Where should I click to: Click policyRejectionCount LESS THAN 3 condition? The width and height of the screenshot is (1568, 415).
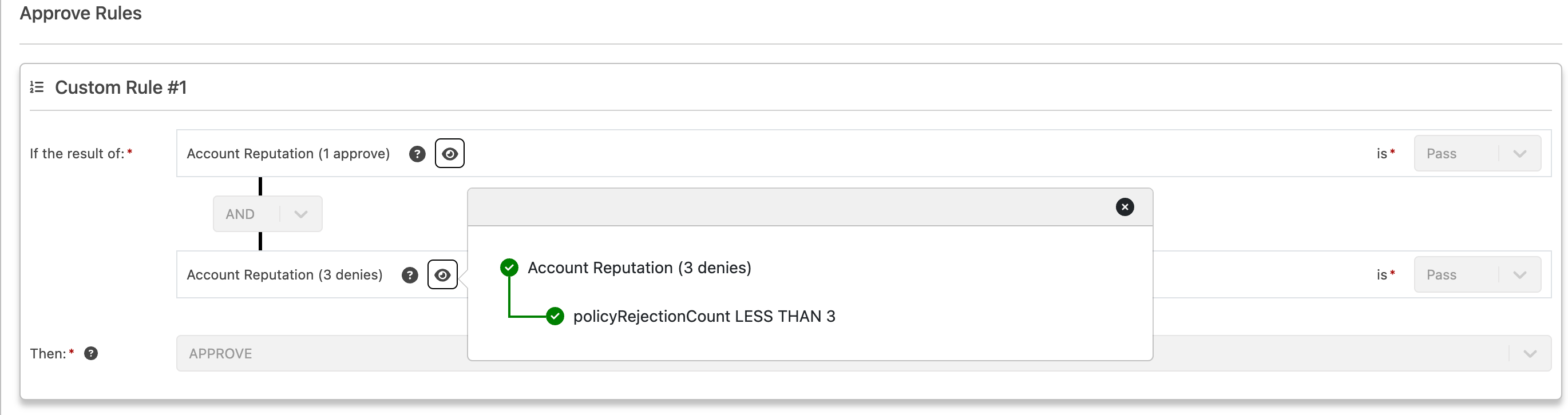tap(704, 316)
